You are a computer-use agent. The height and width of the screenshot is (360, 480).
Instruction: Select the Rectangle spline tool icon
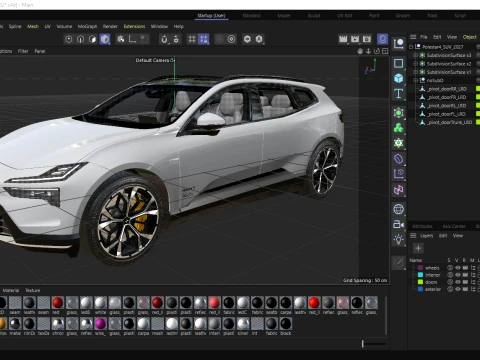click(399, 63)
